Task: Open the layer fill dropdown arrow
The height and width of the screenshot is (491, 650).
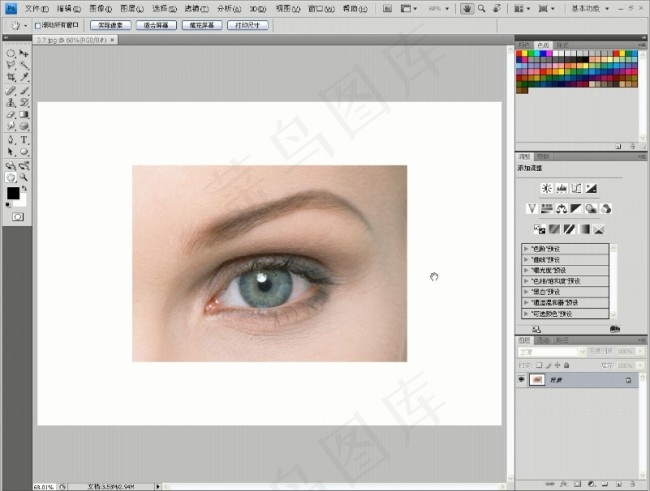Action: (640, 365)
